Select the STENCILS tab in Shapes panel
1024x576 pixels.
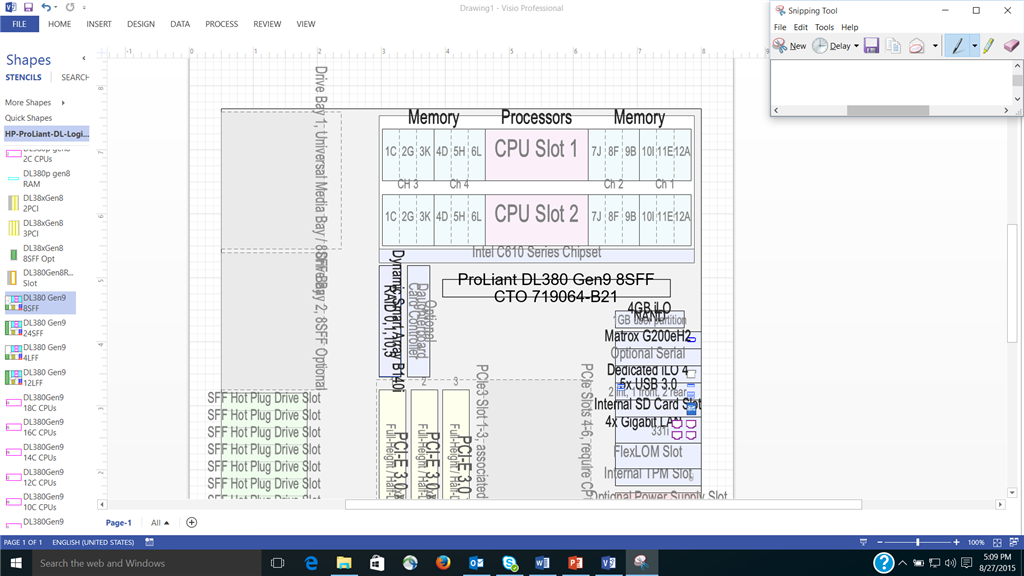coord(24,77)
